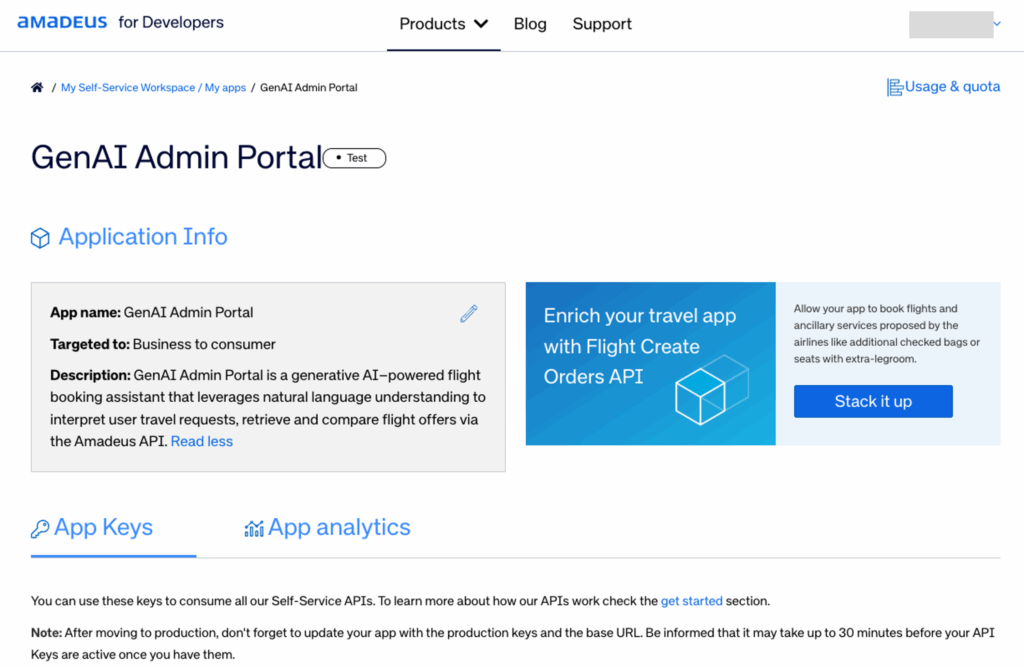Image resolution: width=1024 pixels, height=668 pixels.
Task: Open the My apps breadcrumb link
Action: [225, 88]
